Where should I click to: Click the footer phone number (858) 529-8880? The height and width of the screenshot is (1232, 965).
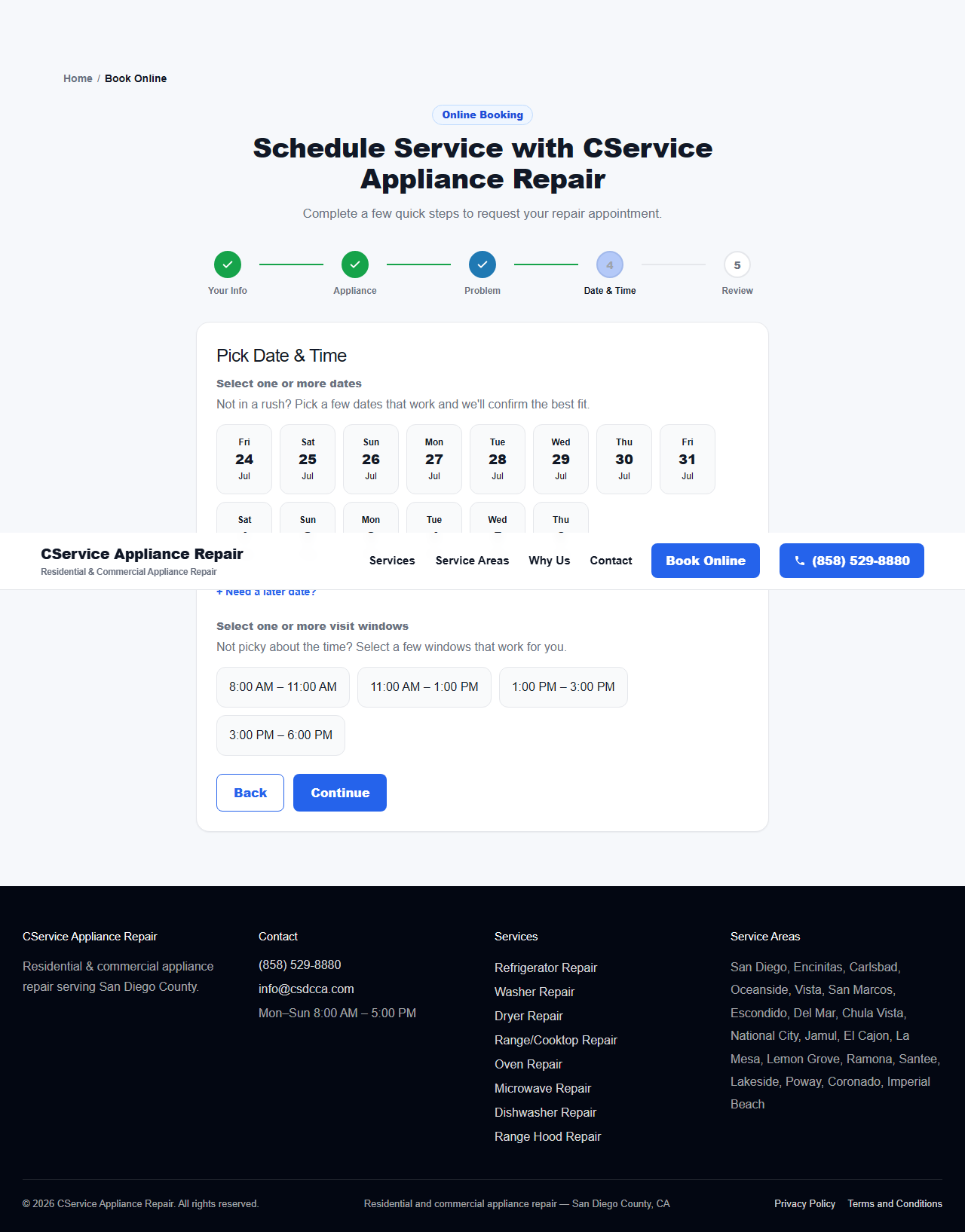click(x=300, y=965)
